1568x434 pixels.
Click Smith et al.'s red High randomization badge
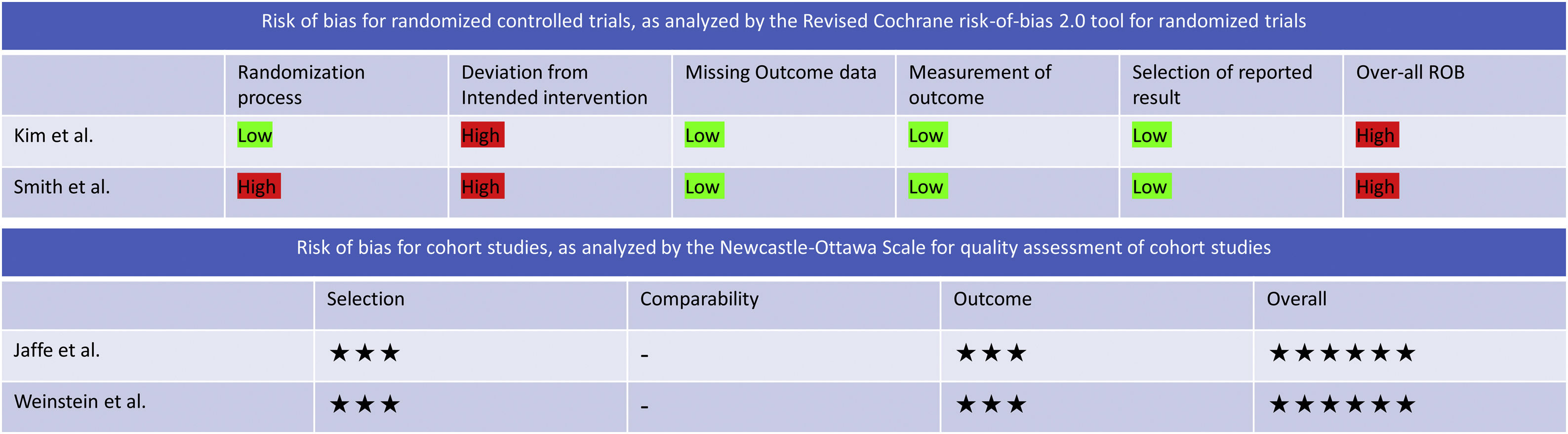(x=258, y=186)
